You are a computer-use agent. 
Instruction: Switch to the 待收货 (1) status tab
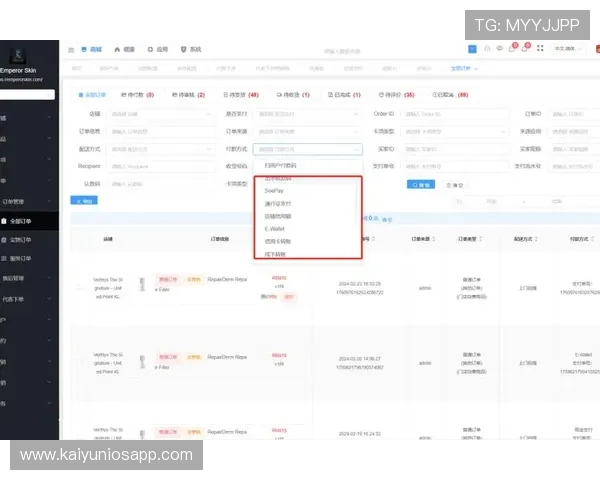point(293,95)
